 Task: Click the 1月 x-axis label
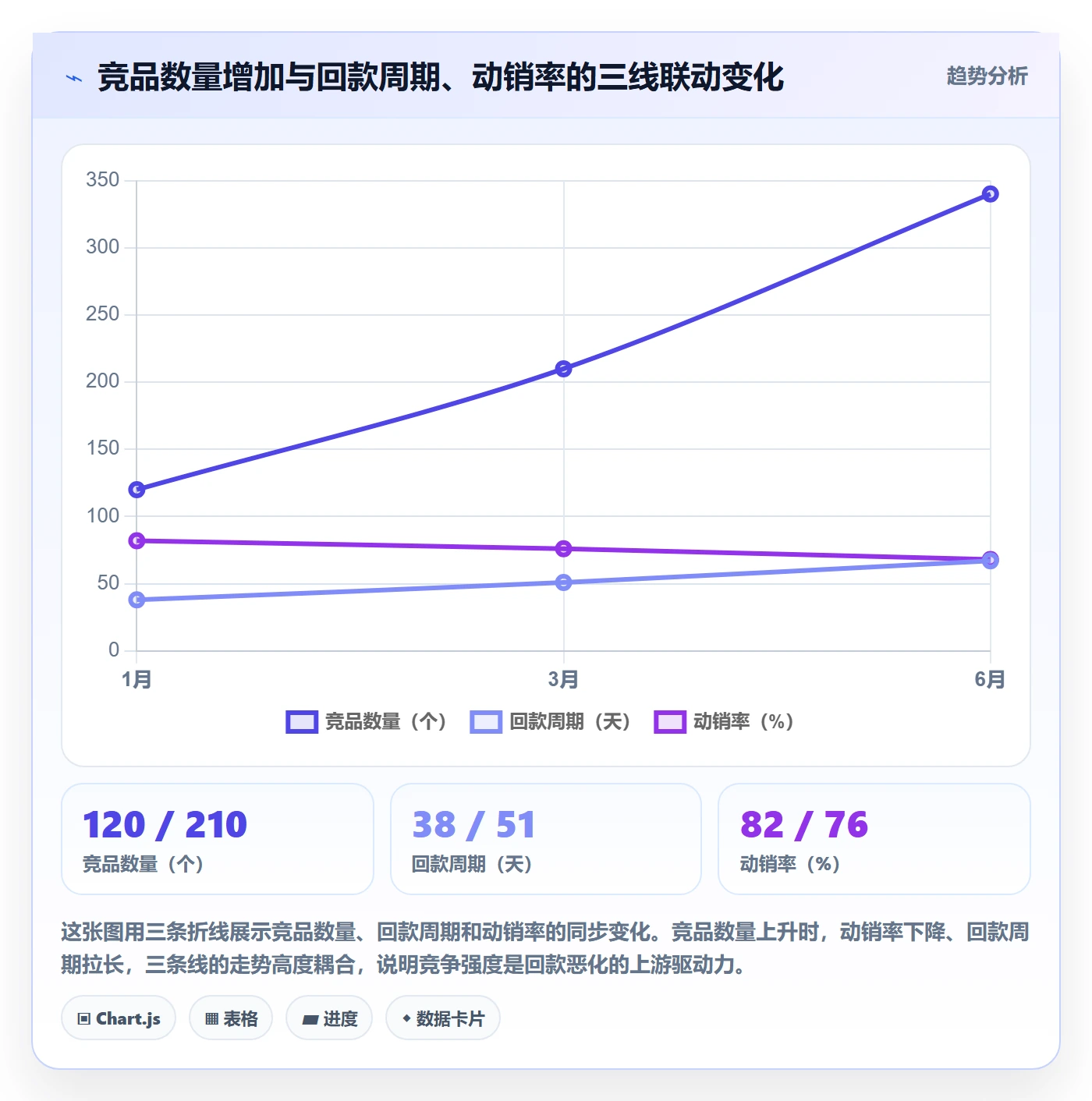pos(136,680)
